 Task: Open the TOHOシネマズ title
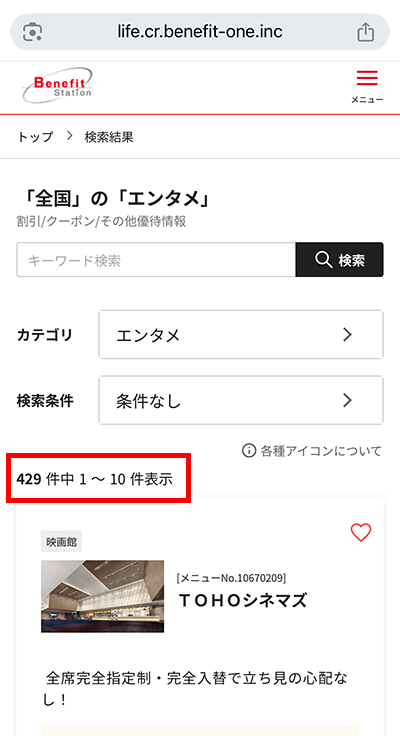click(x=243, y=600)
